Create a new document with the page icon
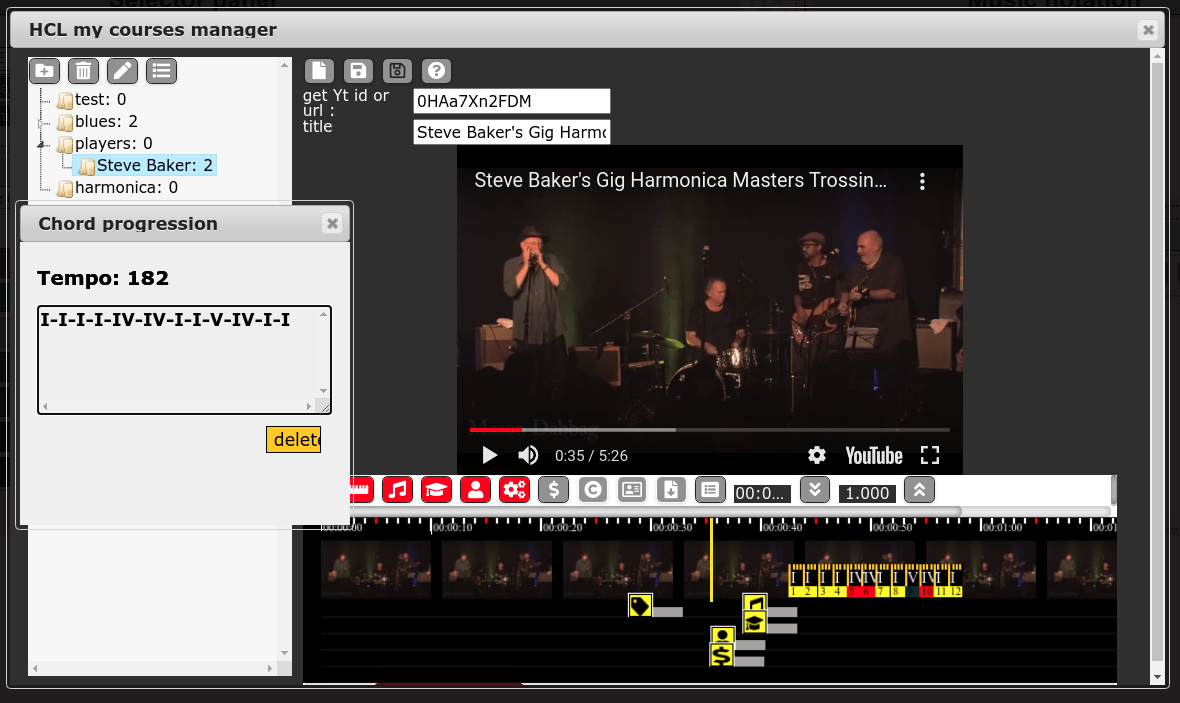Viewport: 1180px width, 703px height. pyautogui.click(x=319, y=71)
